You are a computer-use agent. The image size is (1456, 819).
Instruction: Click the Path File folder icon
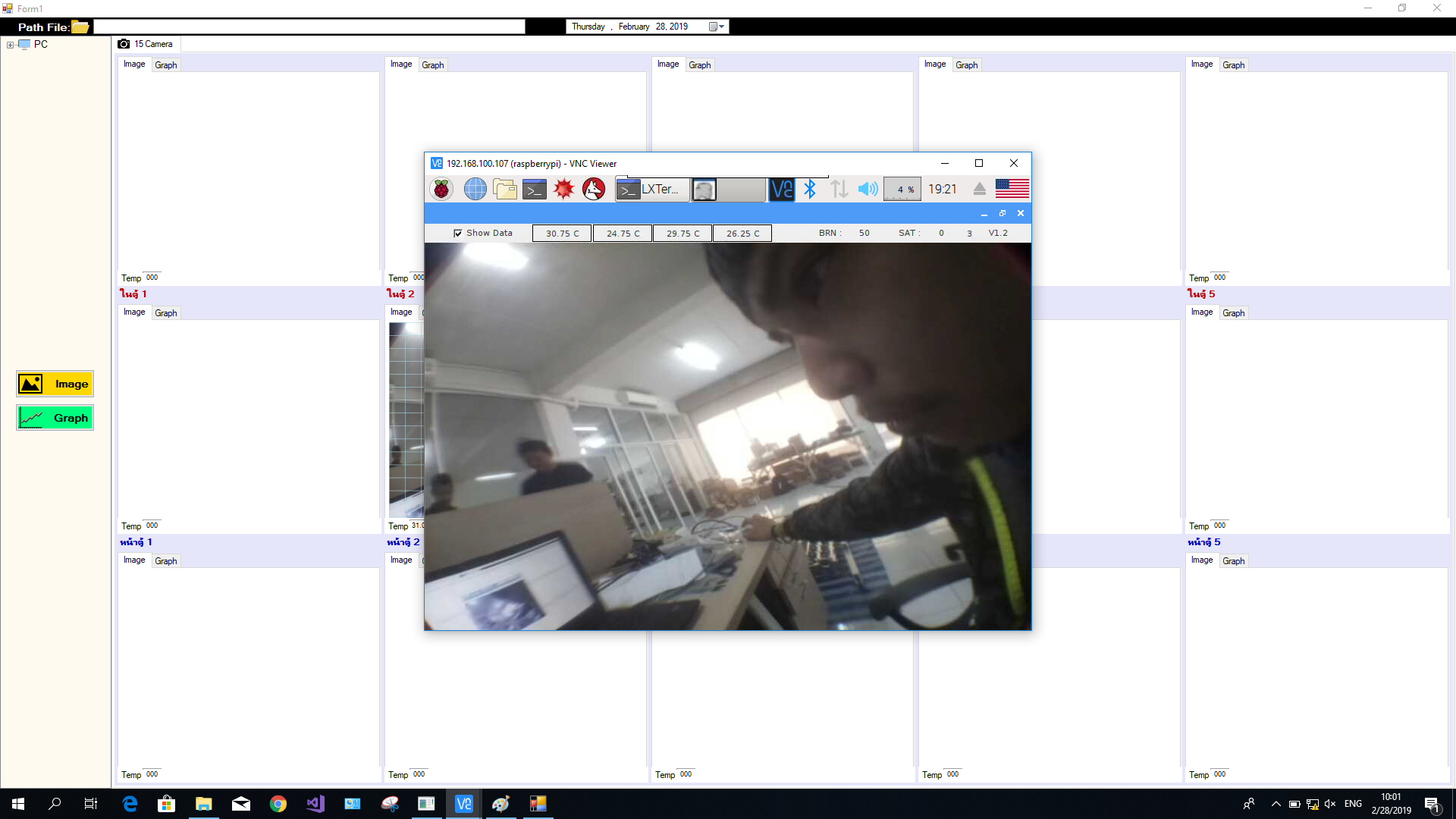click(x=80, y=27)
